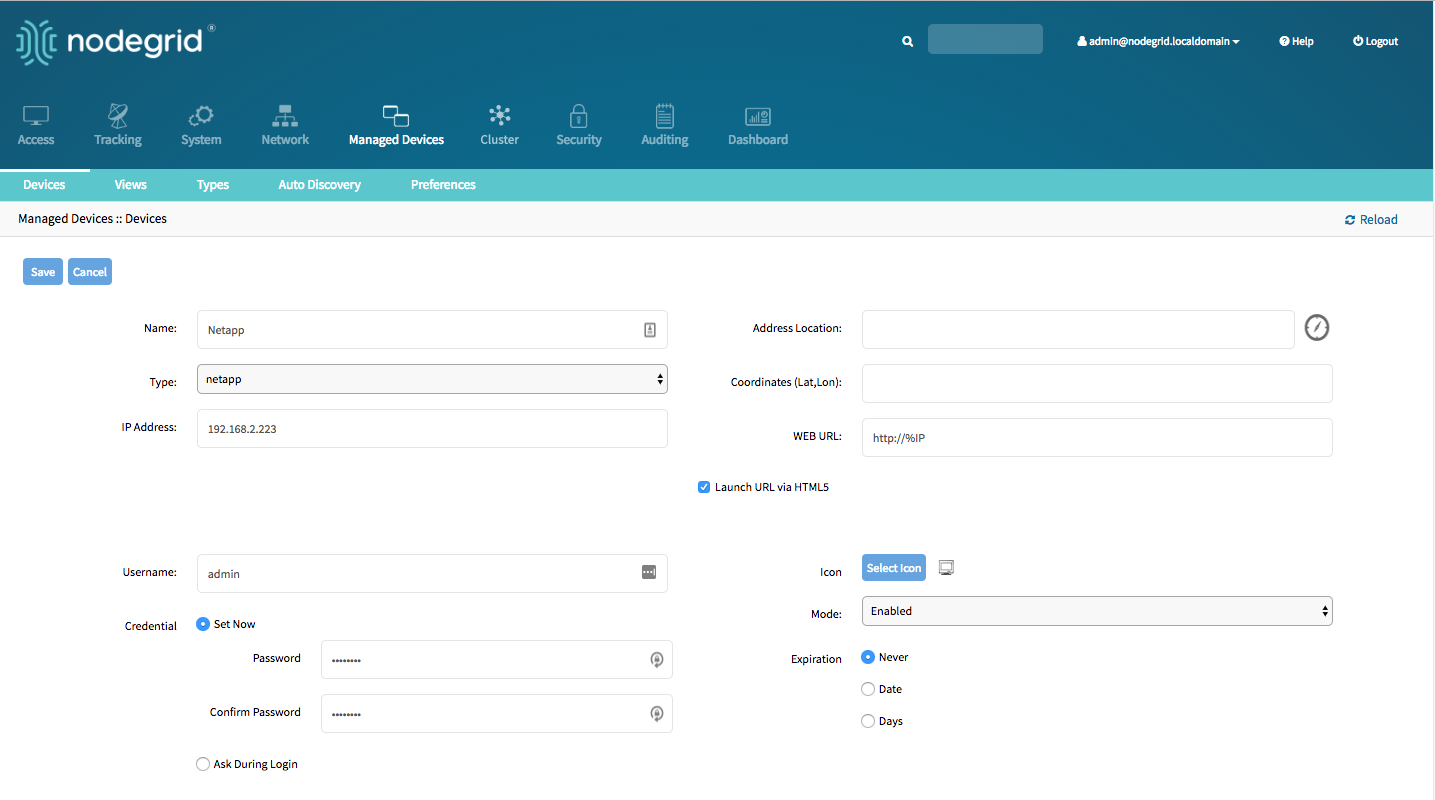Viewport: 1435px width, 800px height.
Task: Click the Logout link
Action: 1375,42
